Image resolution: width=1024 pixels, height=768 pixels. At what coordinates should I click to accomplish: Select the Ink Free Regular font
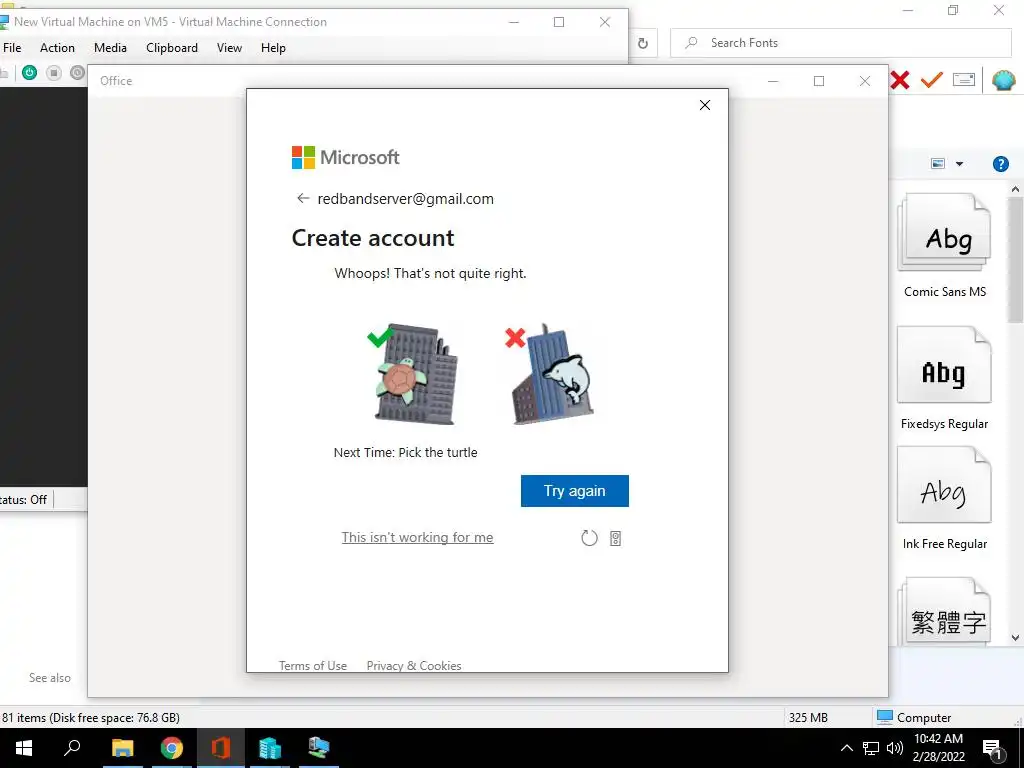pos(944,499)
